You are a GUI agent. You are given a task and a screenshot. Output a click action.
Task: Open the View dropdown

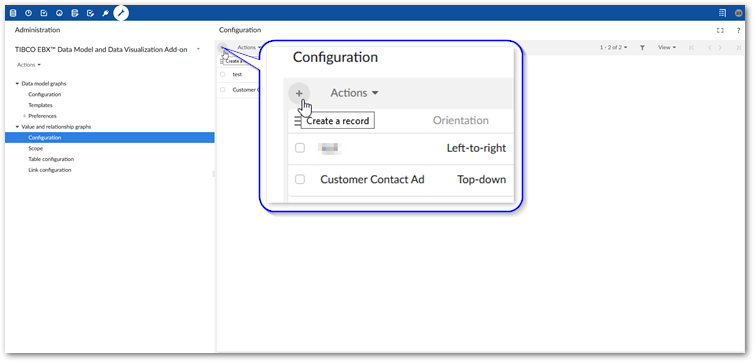pos(667,48)
